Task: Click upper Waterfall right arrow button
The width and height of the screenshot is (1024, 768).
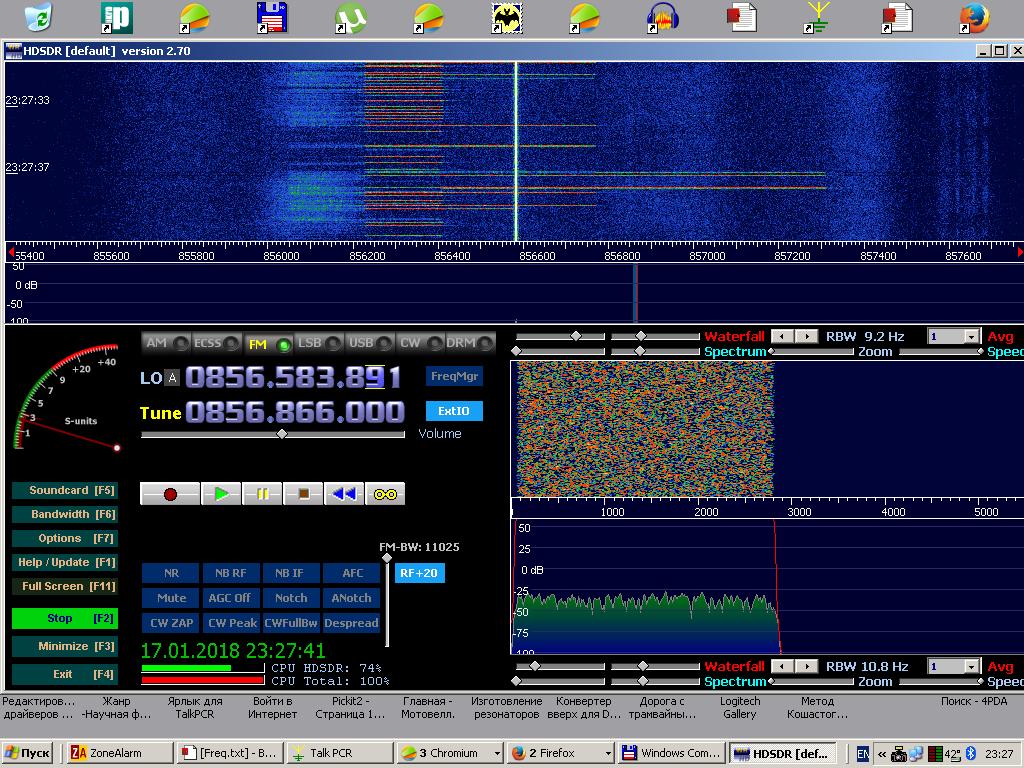Action: [807, 336]
